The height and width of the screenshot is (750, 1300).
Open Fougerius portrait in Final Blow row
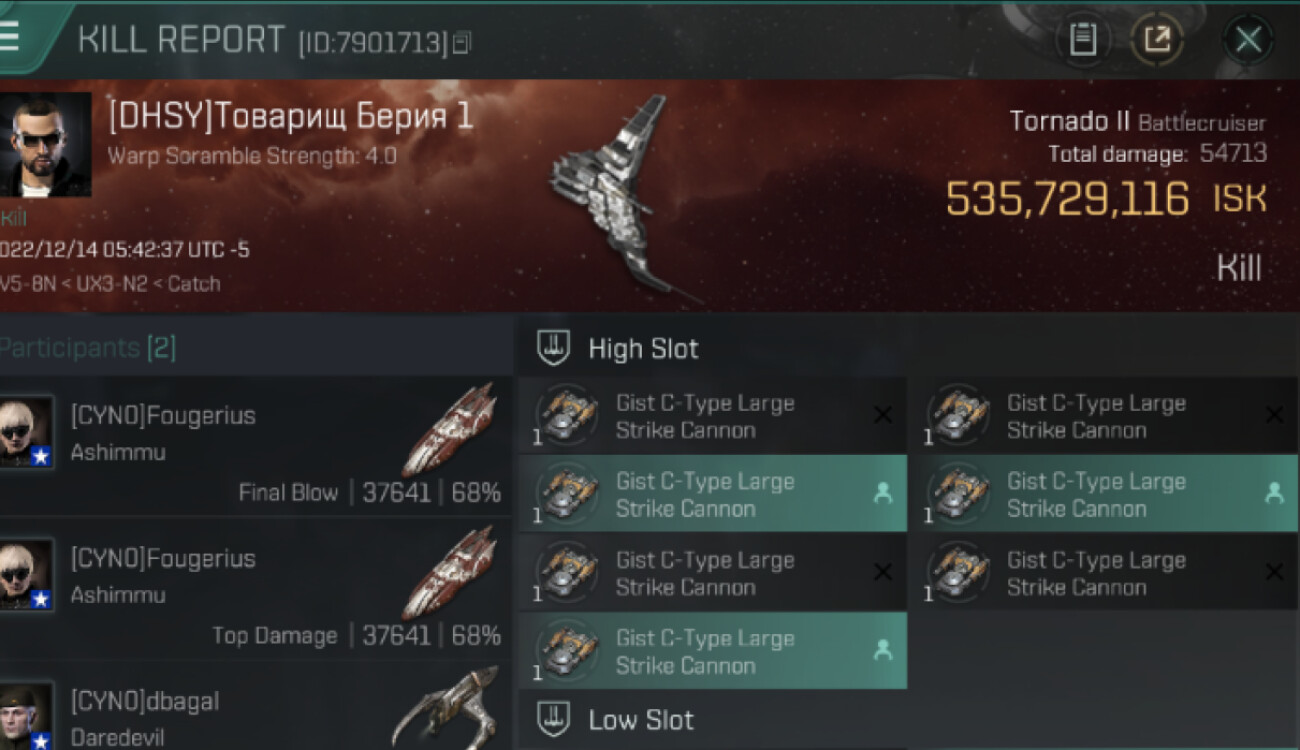25,432
